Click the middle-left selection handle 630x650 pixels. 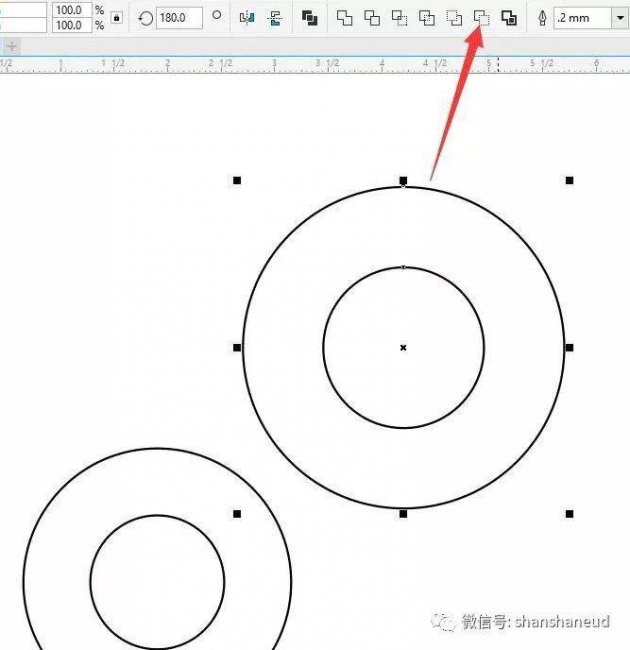pyautogui.click(x=237, y=347)
